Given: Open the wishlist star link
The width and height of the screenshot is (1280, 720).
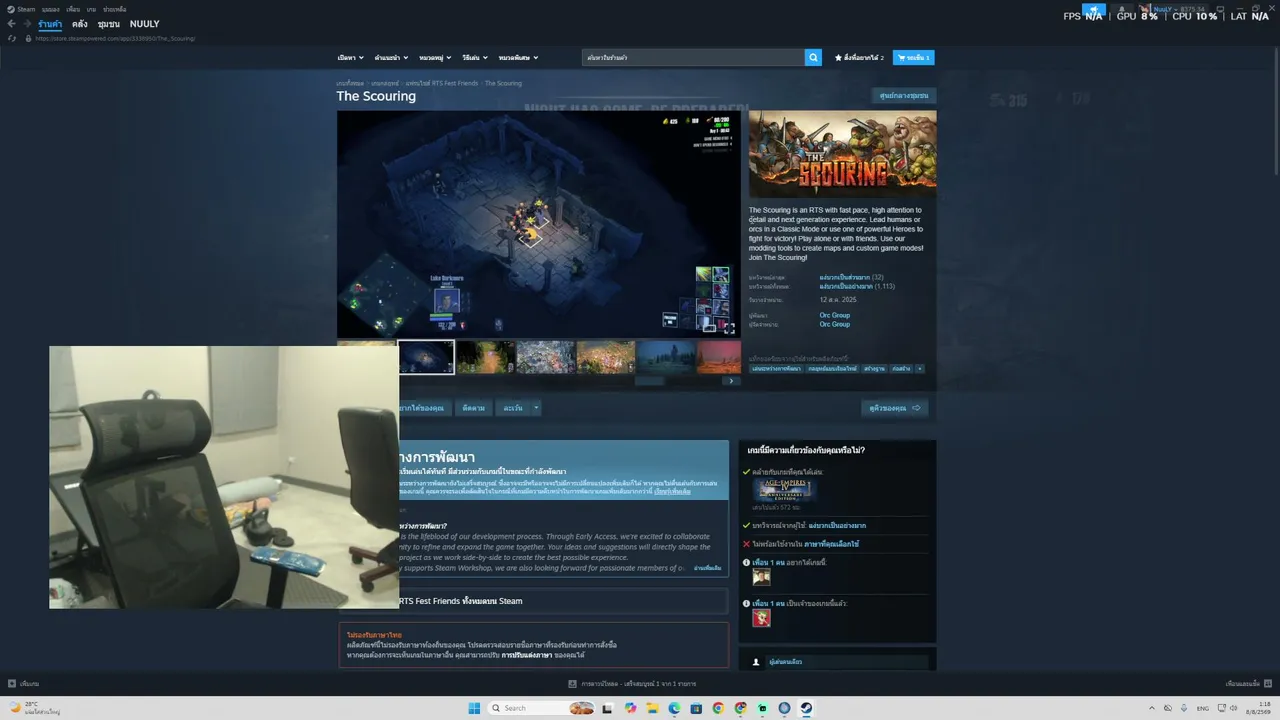Looking at the screenshot, I should tap(859, 58).
